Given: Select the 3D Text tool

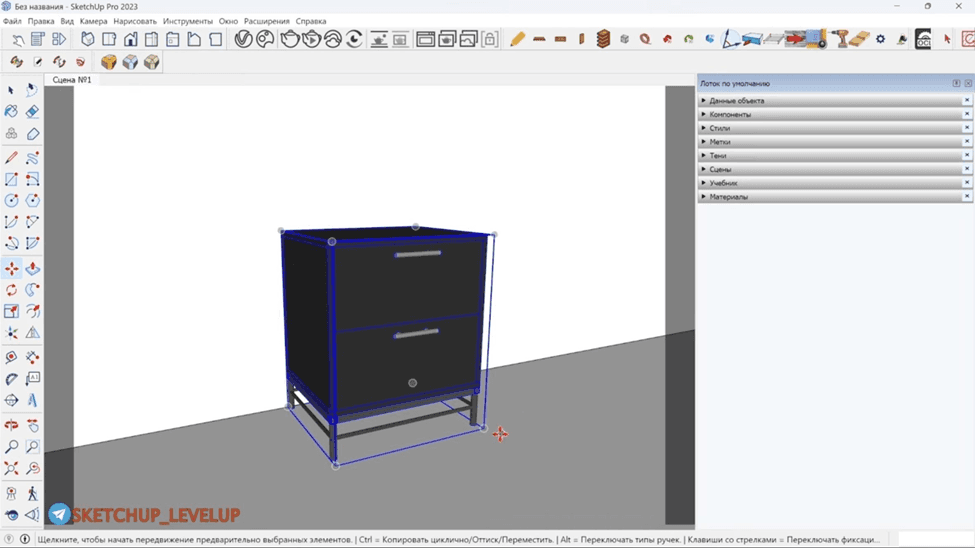Looking at the screenshot, I should coord(32,400).
